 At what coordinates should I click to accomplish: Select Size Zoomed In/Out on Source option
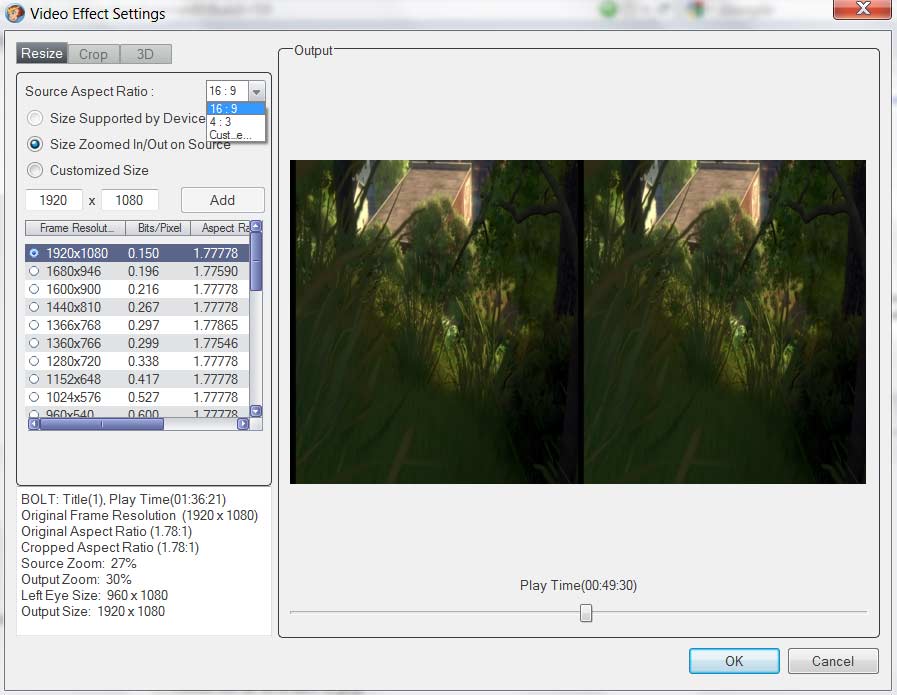coord(35,144)
